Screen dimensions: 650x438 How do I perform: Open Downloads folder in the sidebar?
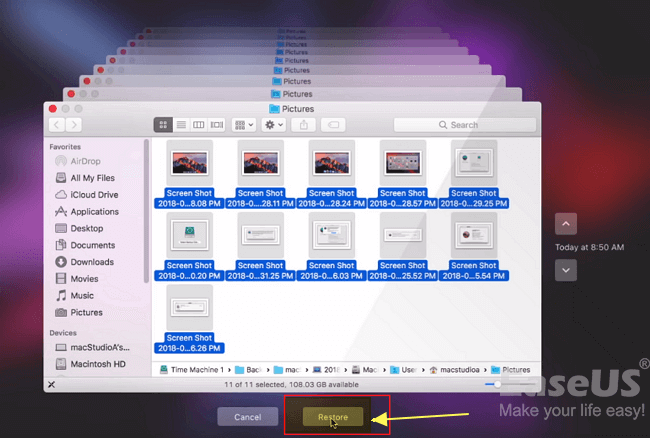(91, 262)
